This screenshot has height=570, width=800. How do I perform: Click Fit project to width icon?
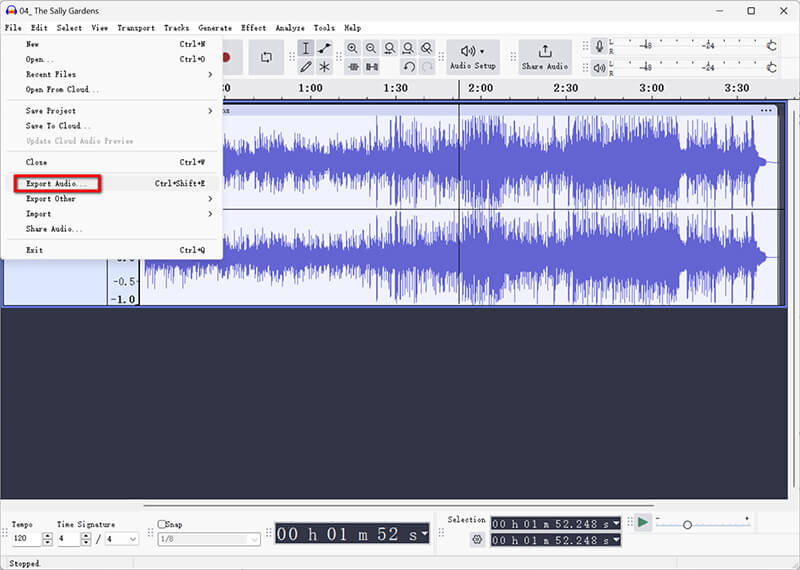[408, 48]
